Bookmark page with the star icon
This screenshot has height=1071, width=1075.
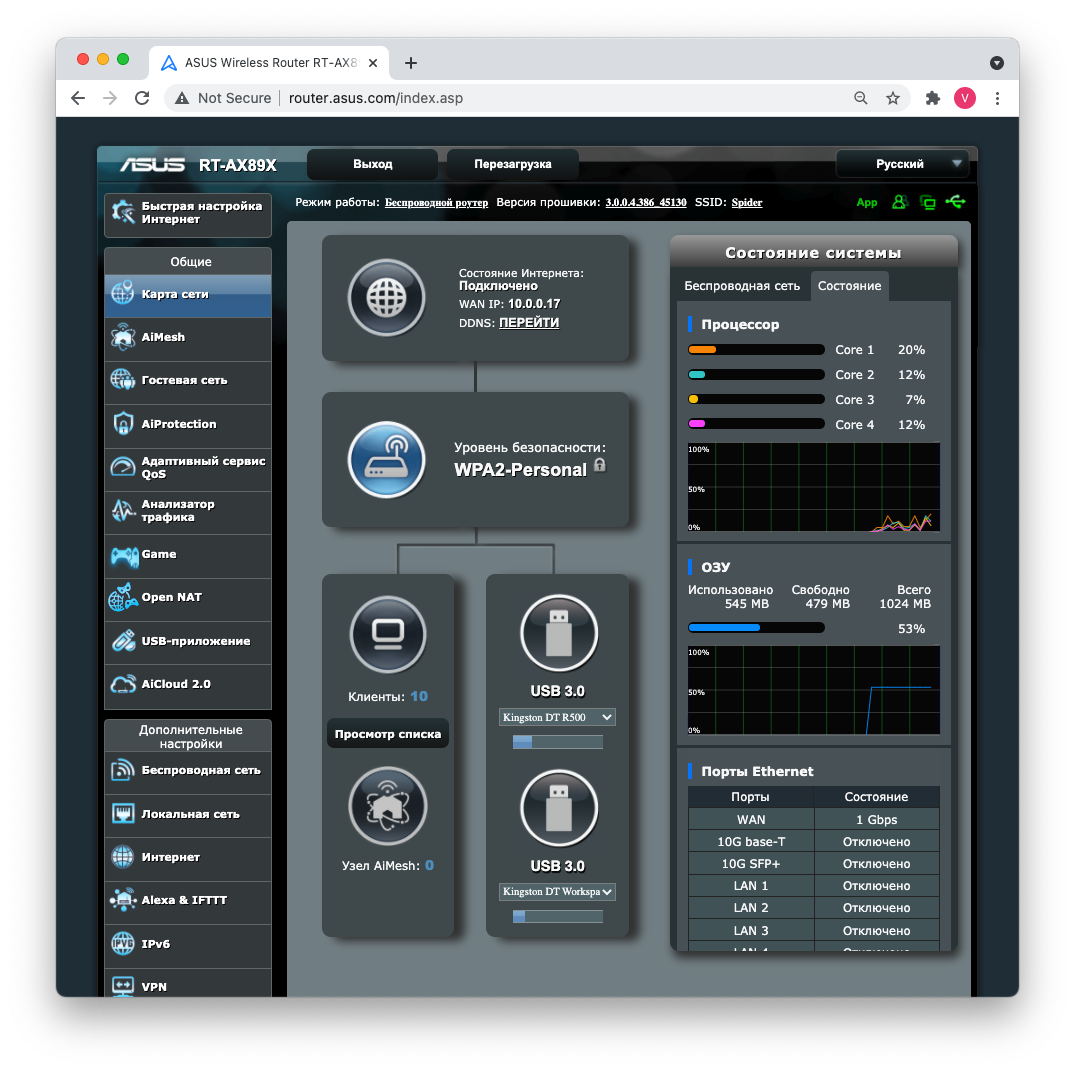[893, 98]
